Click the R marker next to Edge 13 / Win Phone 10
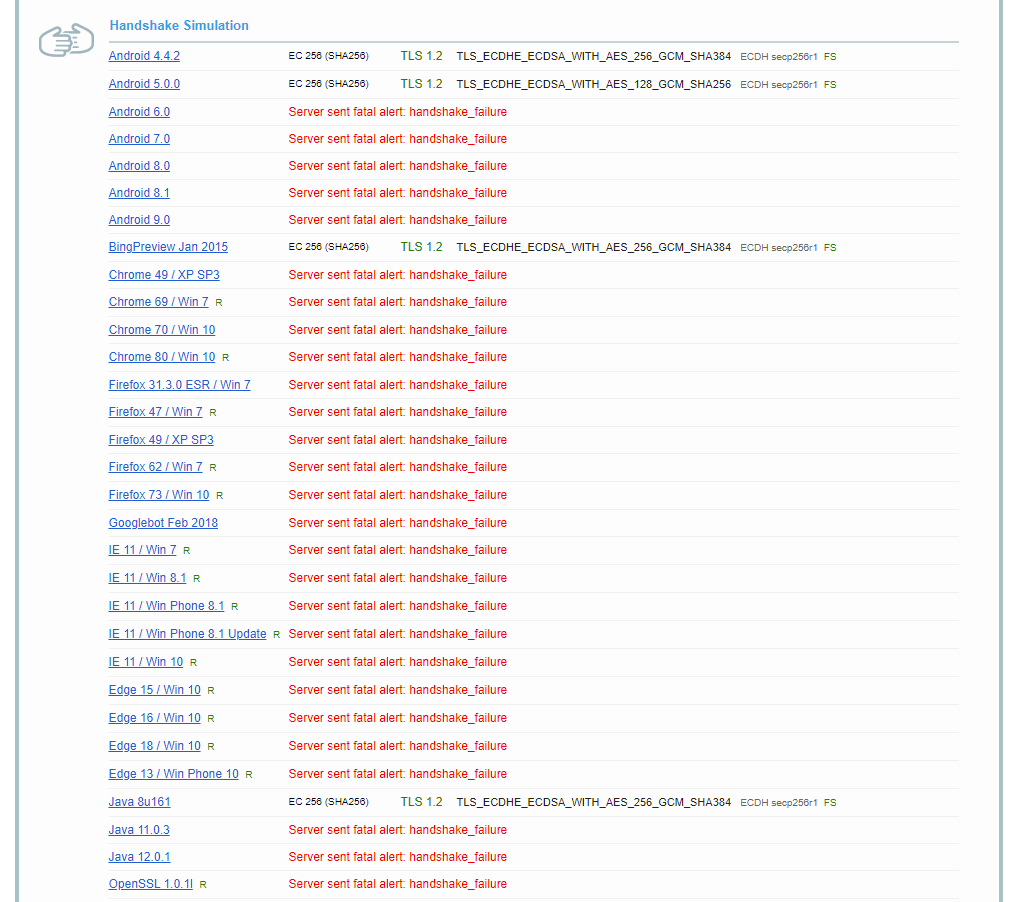This screenshot has height=902, width=1020. click(x=248, y=775)
